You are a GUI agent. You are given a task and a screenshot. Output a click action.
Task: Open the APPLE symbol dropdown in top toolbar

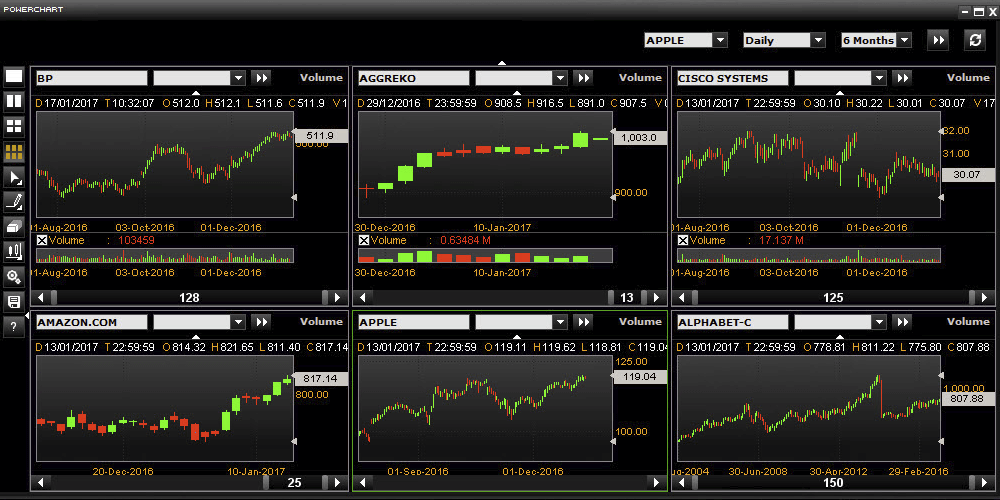(719, 40)
